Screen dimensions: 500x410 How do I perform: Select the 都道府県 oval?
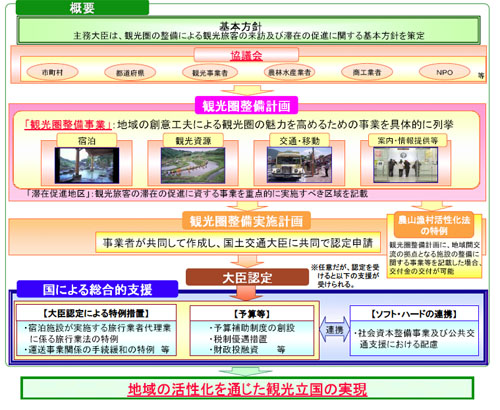130,73
